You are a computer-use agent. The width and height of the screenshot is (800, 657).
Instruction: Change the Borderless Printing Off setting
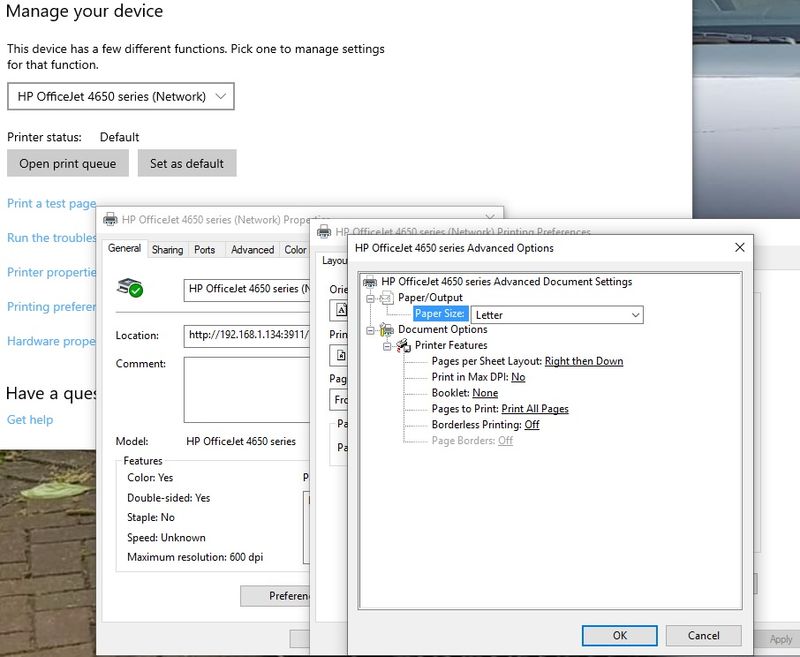coord(531,425)
